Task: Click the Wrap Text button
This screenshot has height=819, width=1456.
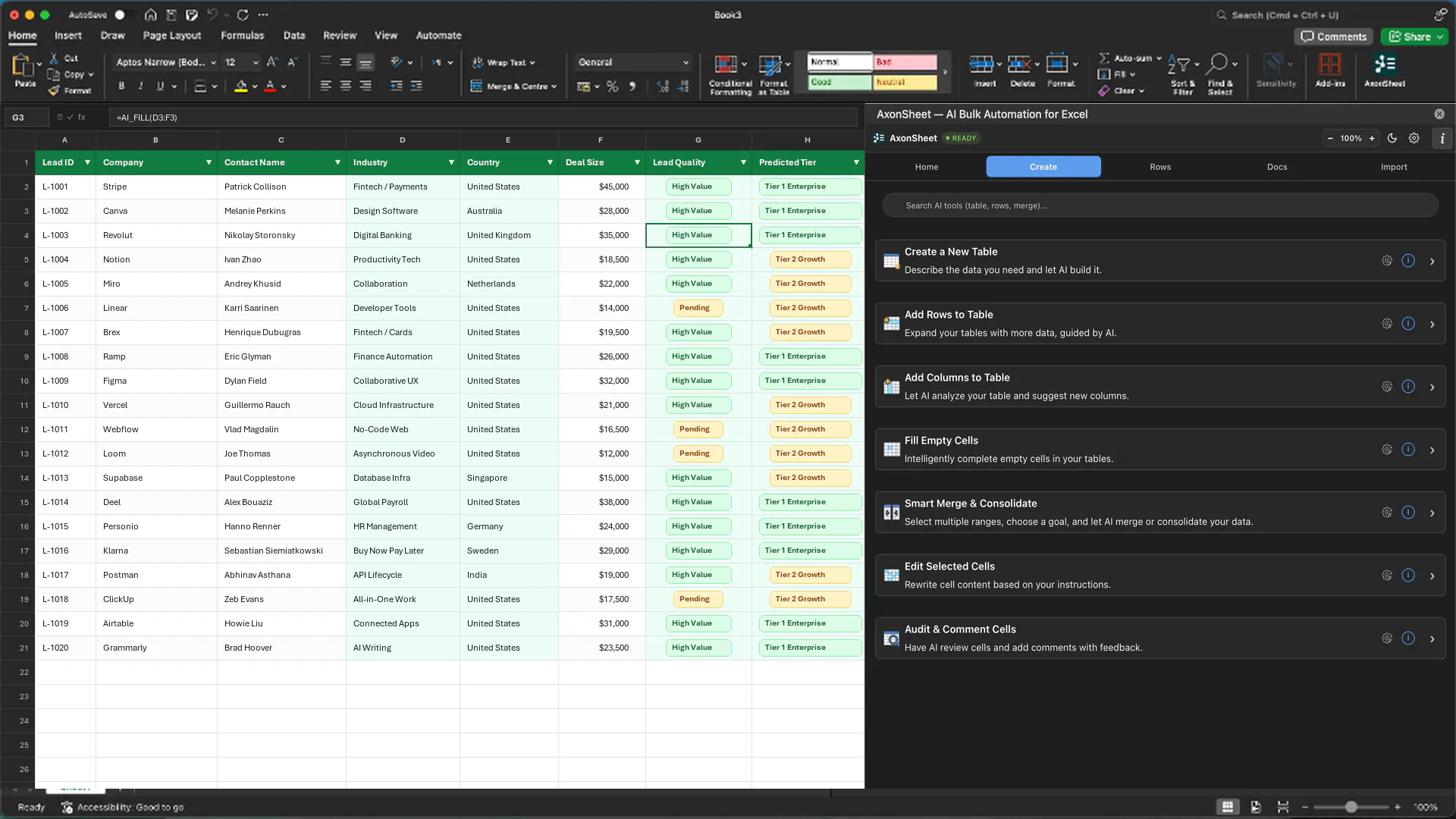Action: pos(504,62)
